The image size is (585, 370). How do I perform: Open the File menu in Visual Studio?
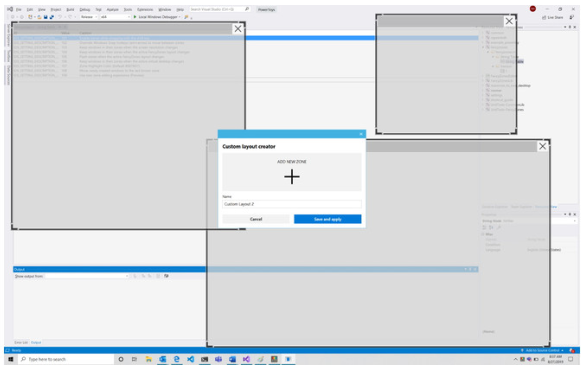pos(19,9)
